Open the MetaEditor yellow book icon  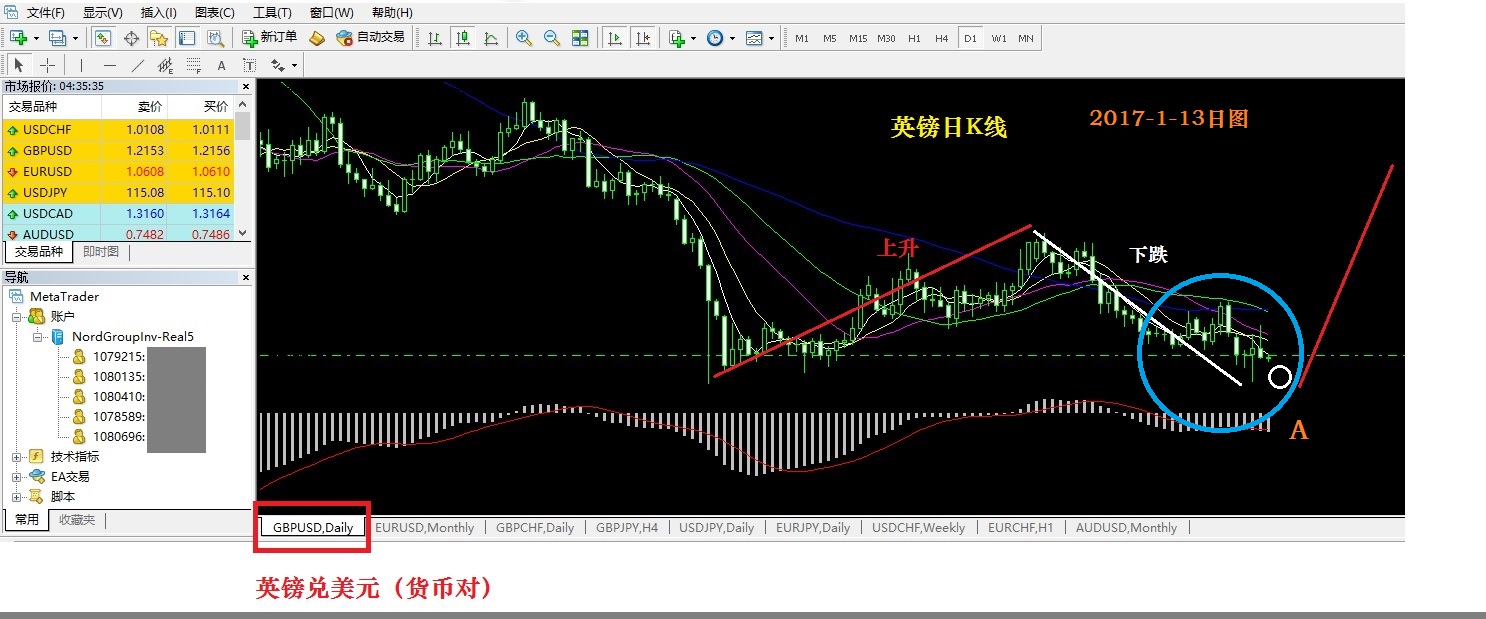point(317,38)
